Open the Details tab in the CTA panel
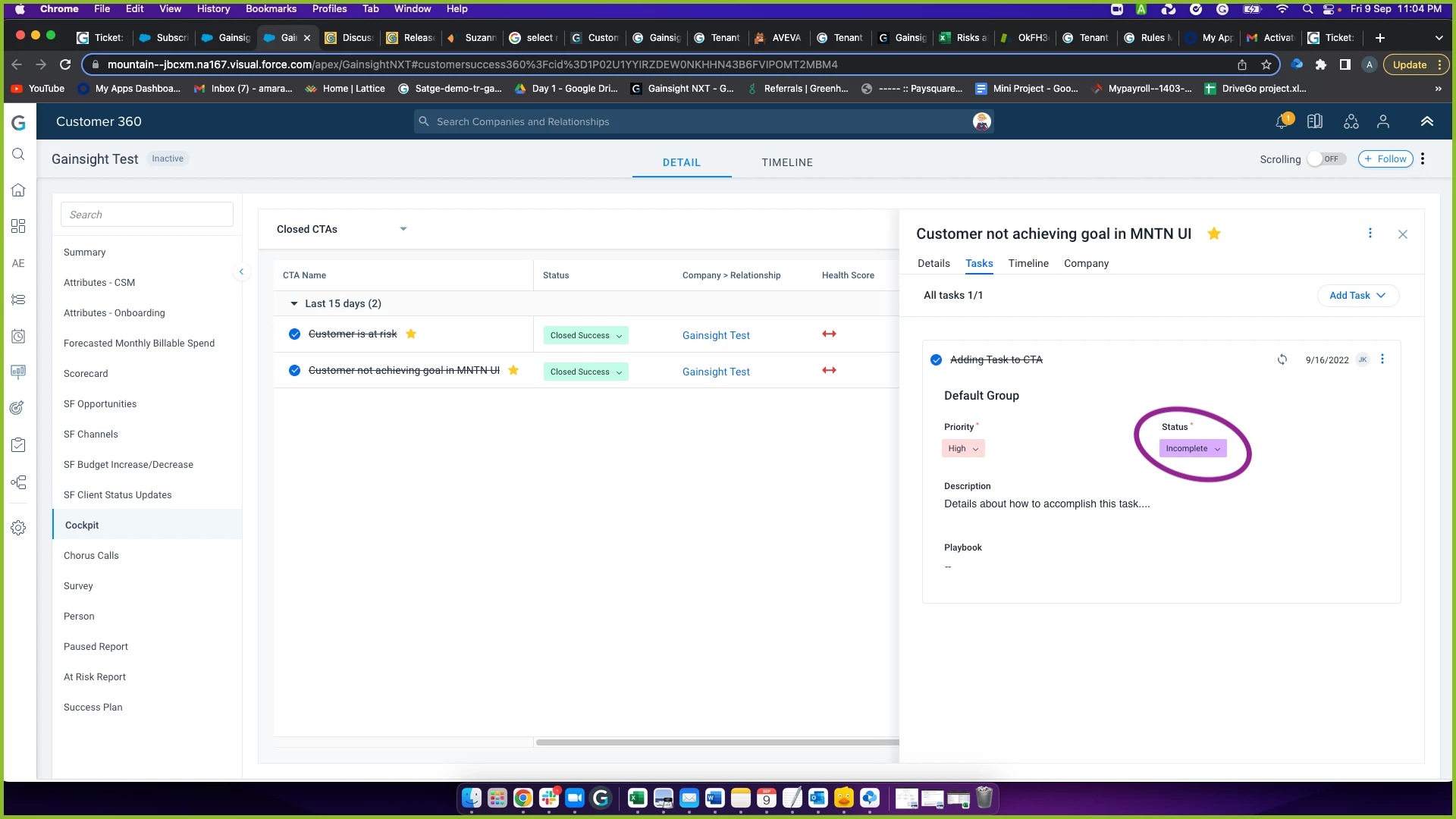The height and width of the screenshot is (819, 1456). [934, 263]
